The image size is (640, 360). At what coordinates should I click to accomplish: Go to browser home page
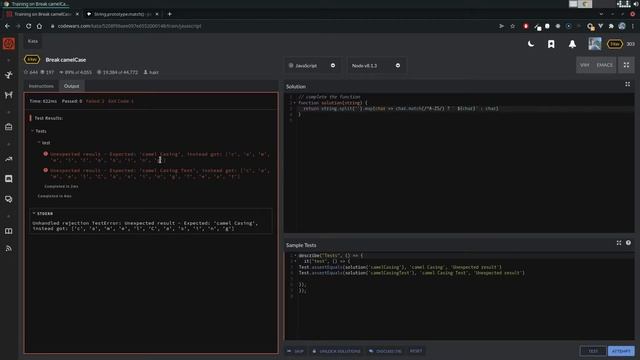tap(39, 26)
